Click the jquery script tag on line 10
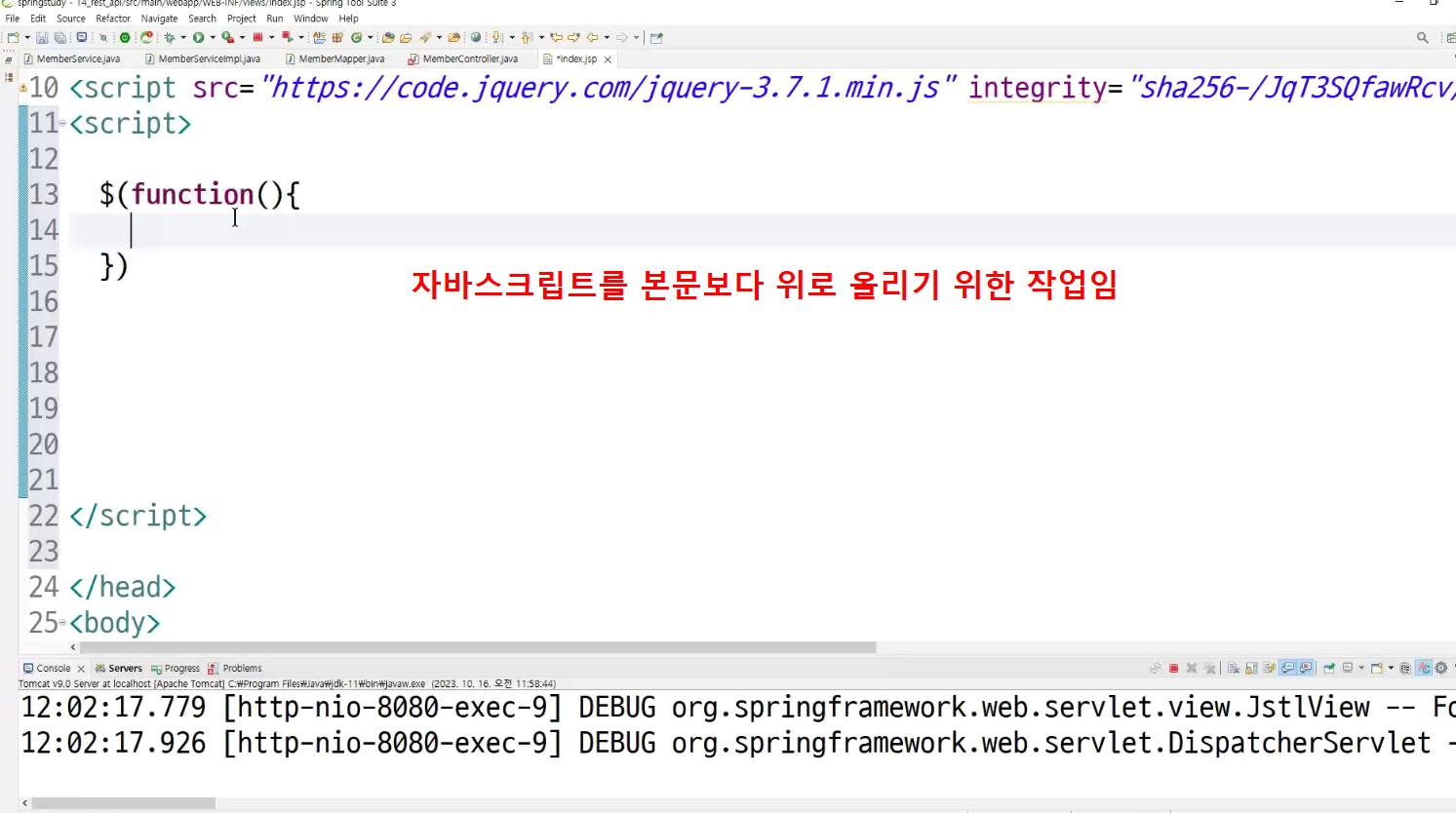The height and width of the screenshot is (813, 1456). pos(761,88)
